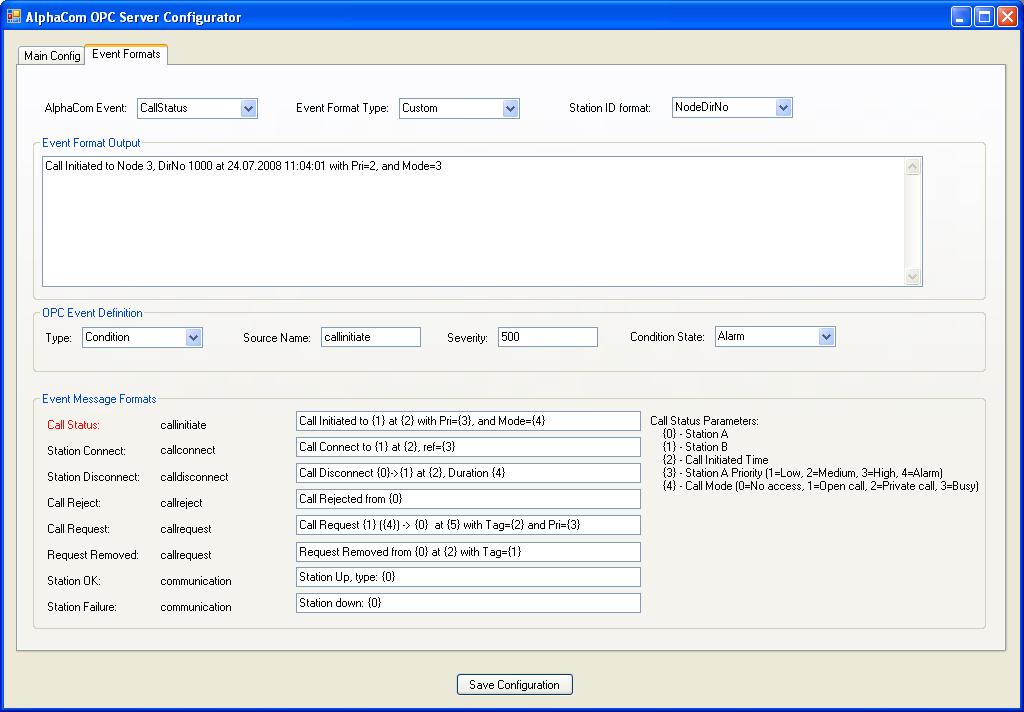
Task: Click the Station Failure format field
Action: pos(468,603)
